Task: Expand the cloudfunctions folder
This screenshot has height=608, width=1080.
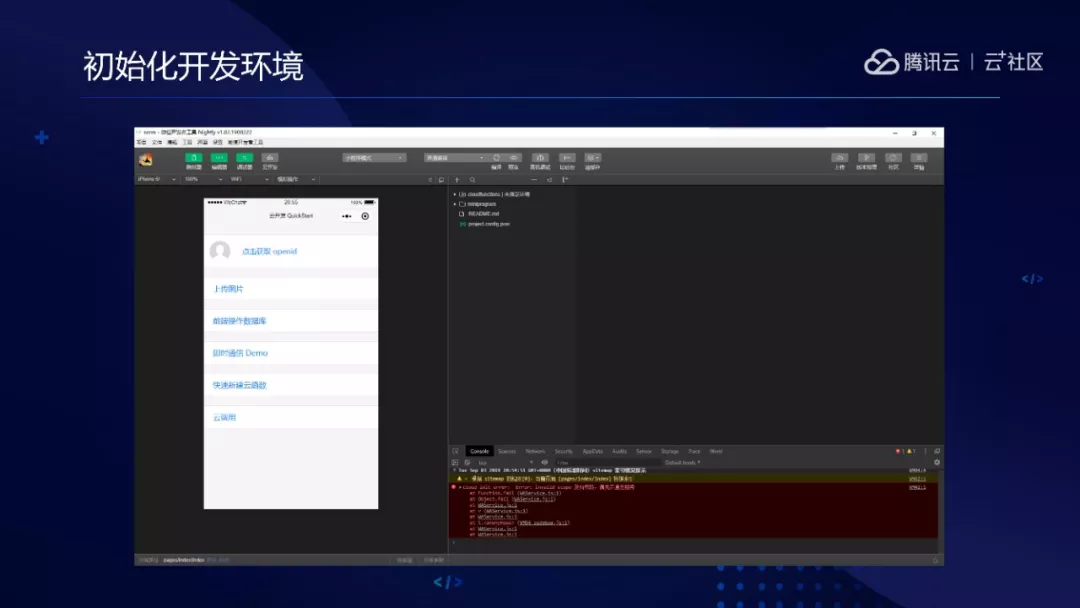Action: pyautogui.click(x=455, y=194)
